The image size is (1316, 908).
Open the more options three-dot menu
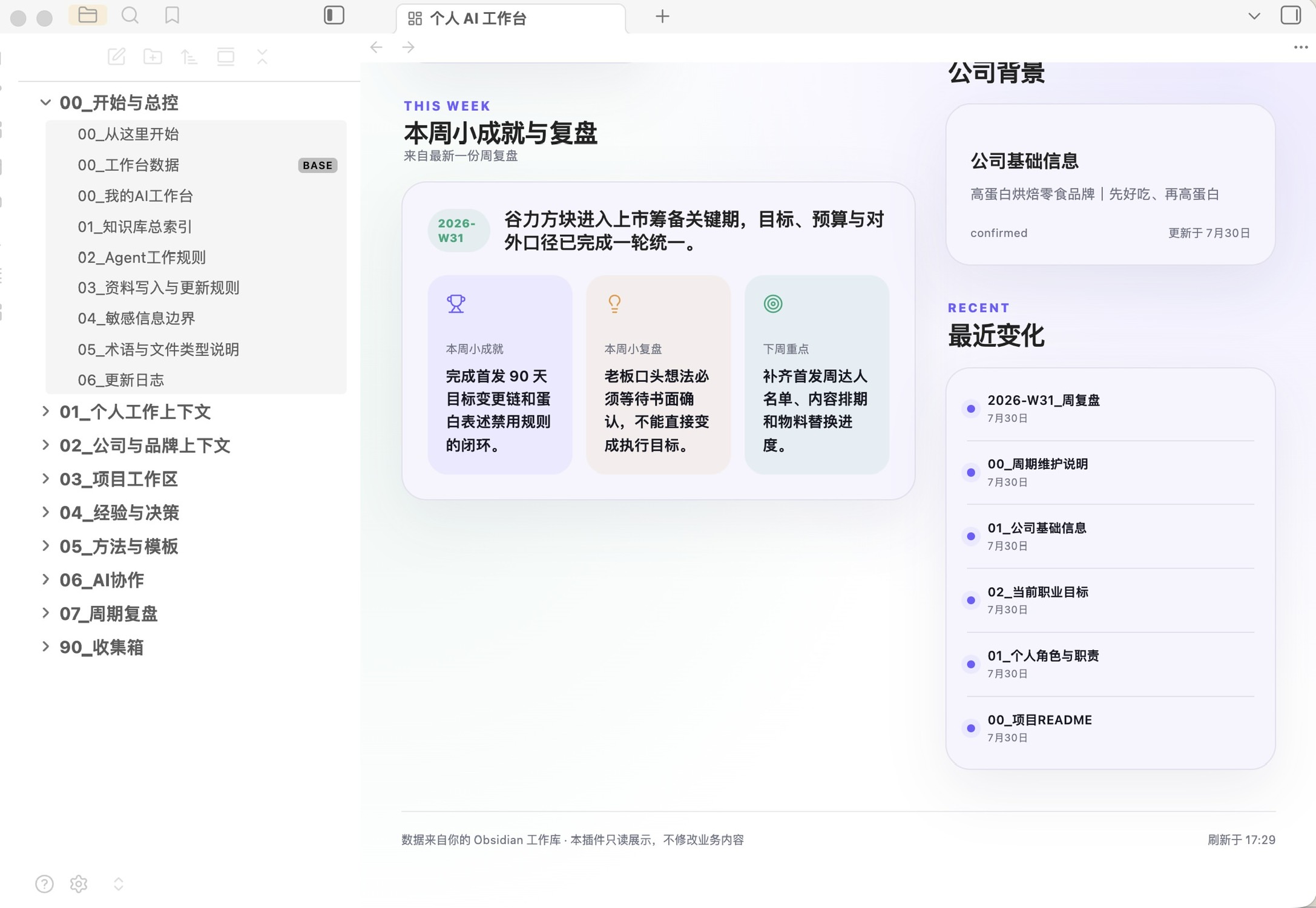(1301, 47)
